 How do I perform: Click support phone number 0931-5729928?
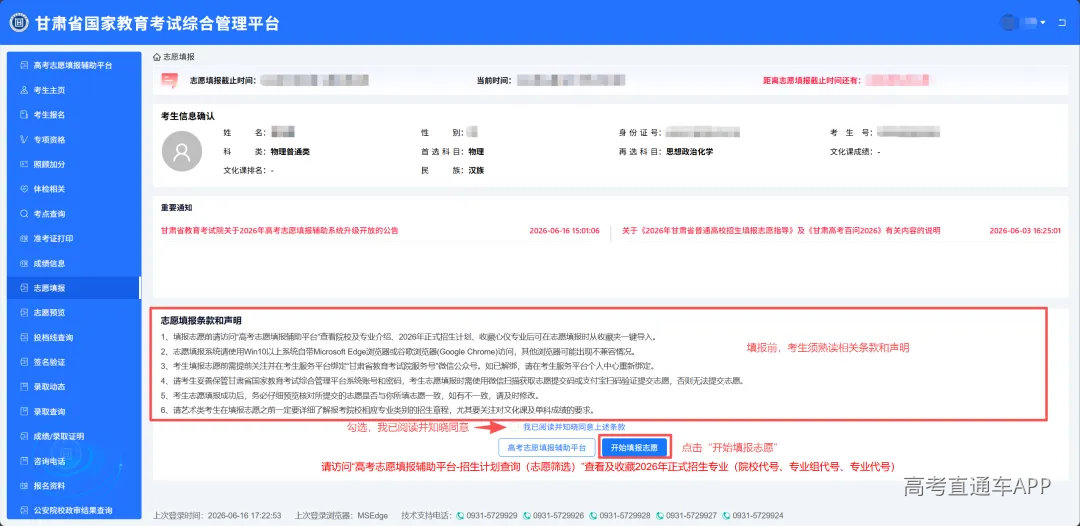point(625,516)
